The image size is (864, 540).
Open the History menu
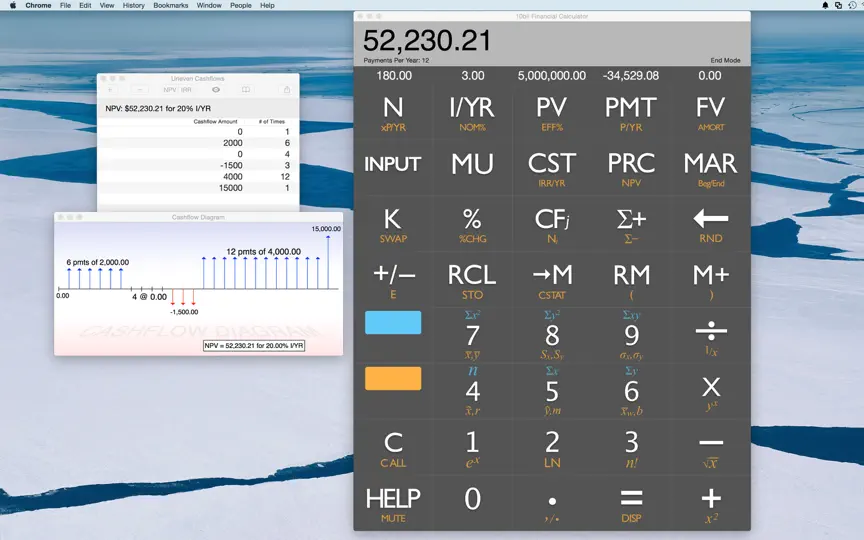tap(133, 5)
